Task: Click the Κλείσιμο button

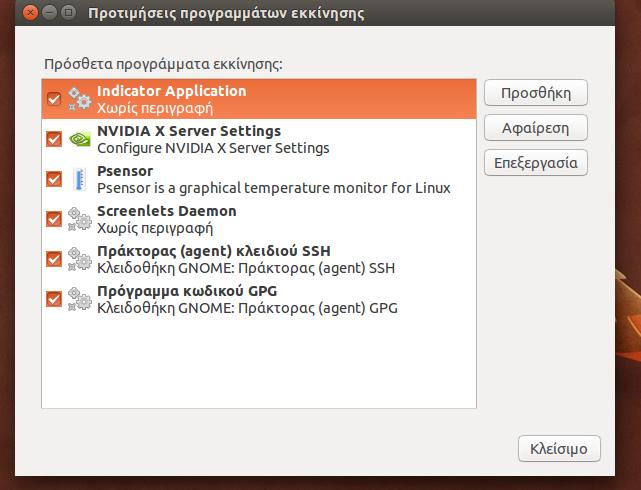Action: point(559,449)
